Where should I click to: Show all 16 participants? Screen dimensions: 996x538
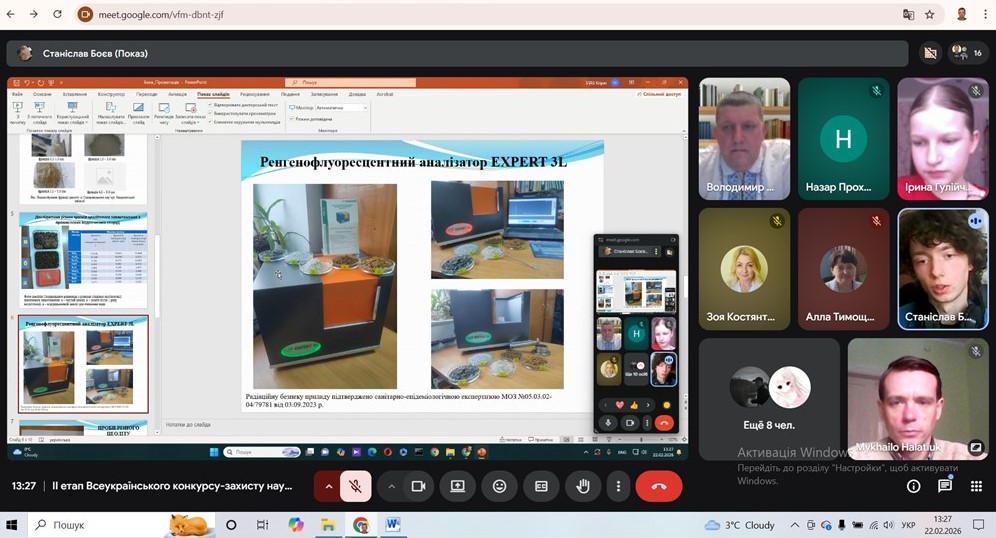pyautogui.click(x=966, y=53)
